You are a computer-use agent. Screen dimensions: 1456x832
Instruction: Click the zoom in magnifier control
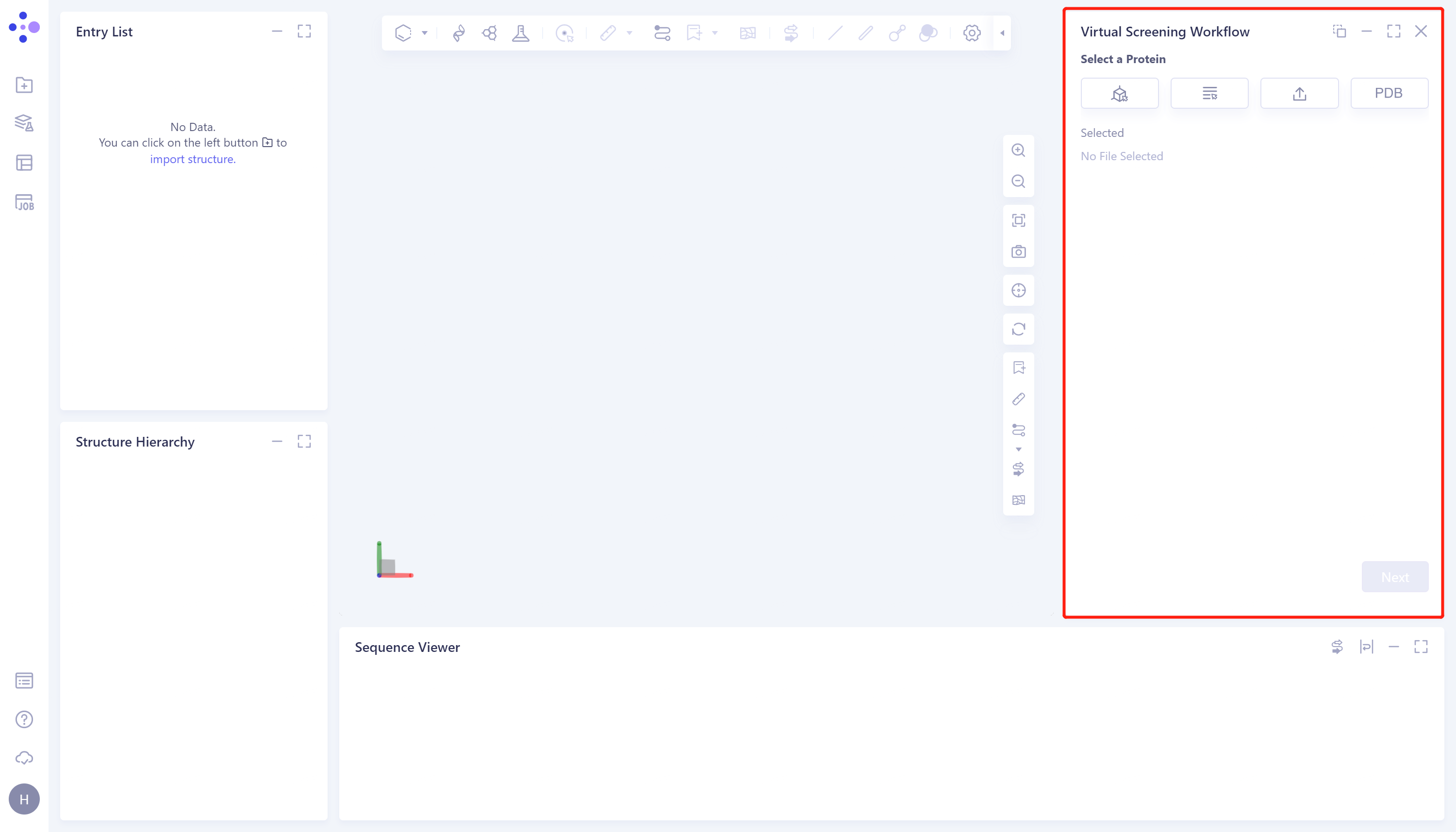click(x=1019, y=150)
